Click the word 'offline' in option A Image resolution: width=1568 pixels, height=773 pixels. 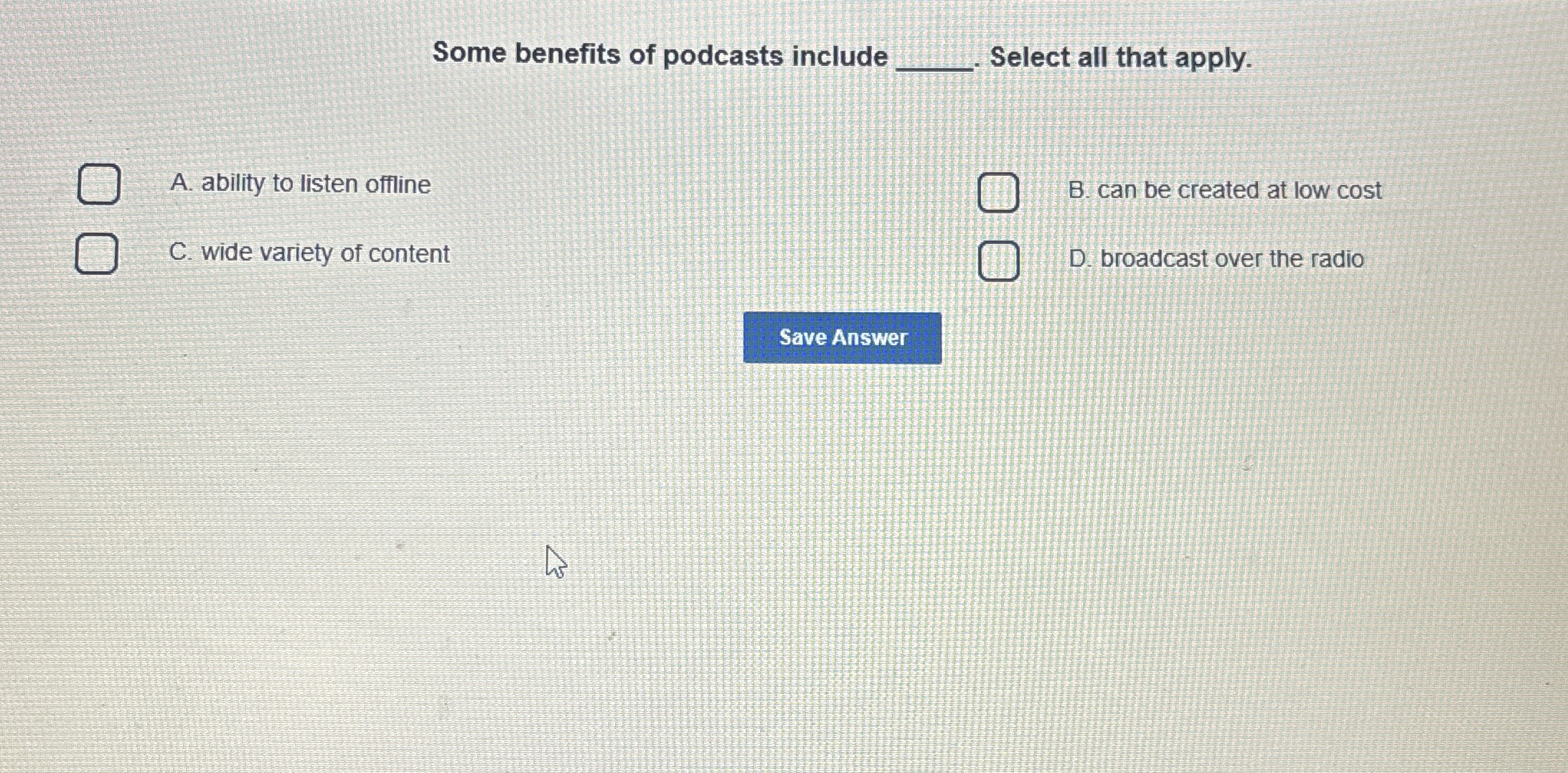(398, 184)
